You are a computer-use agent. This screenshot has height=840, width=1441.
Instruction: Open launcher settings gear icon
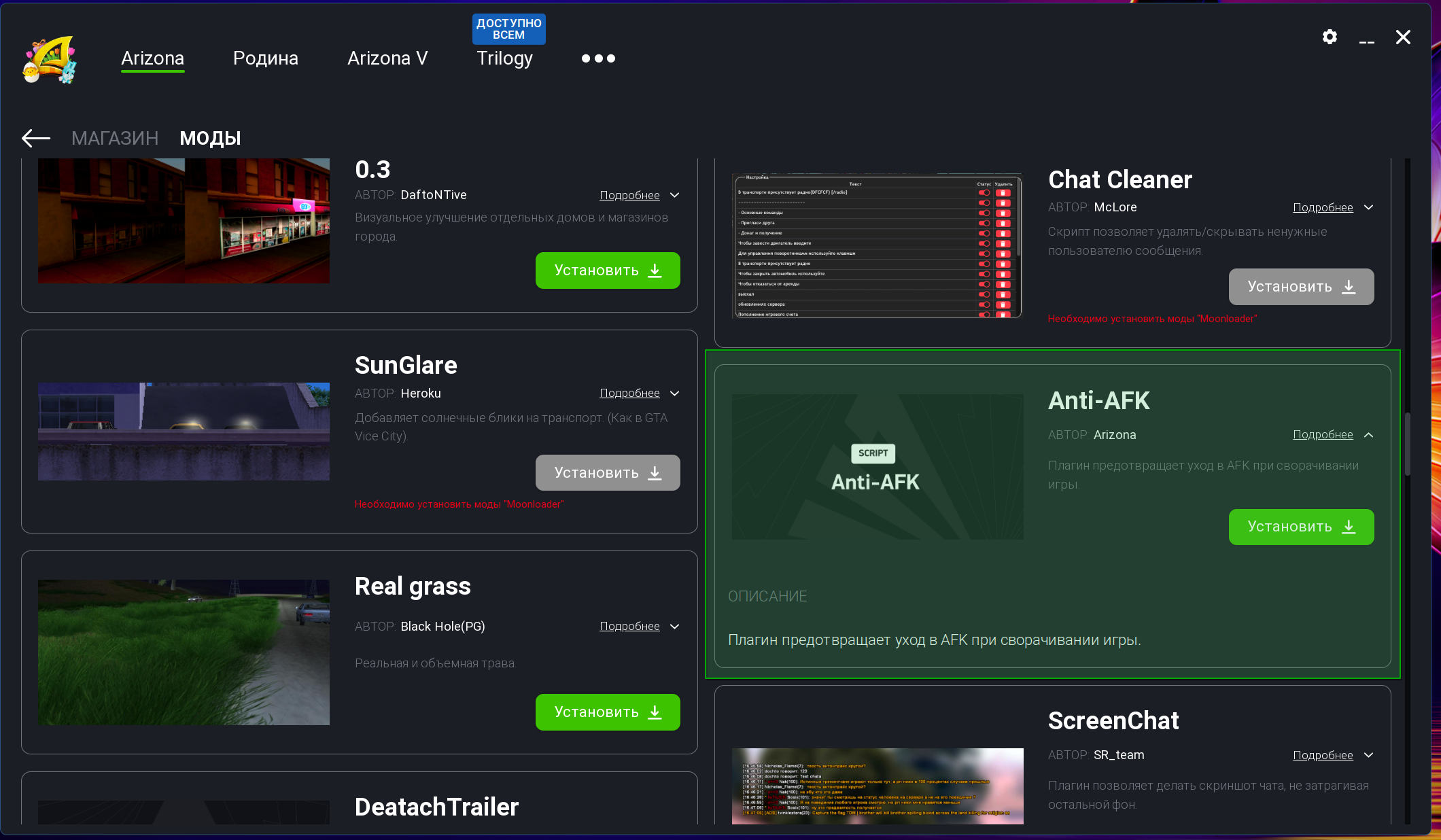pos(1330,37)
